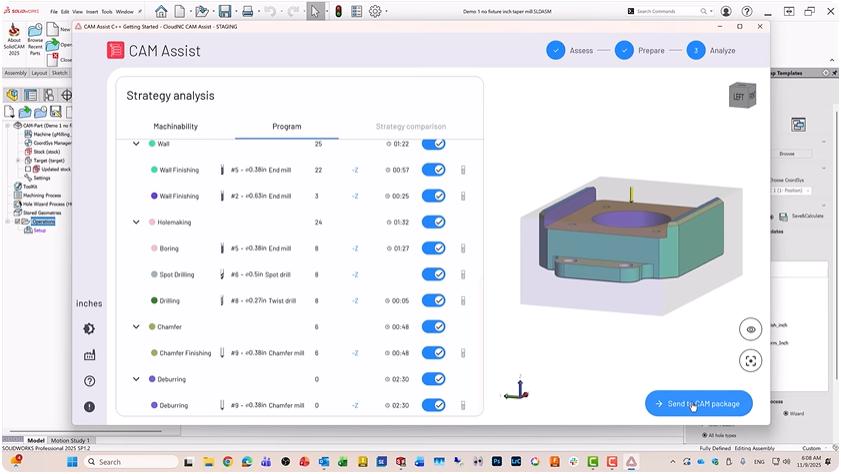Open the SolidWorks Tools menu
This screenshot has height=474, width=841.
tap(107, 11)
